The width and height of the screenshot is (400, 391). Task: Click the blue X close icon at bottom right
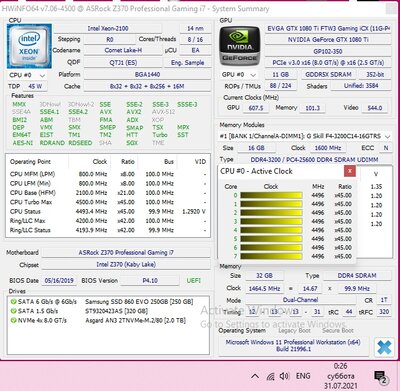click(x=384, y=347)
